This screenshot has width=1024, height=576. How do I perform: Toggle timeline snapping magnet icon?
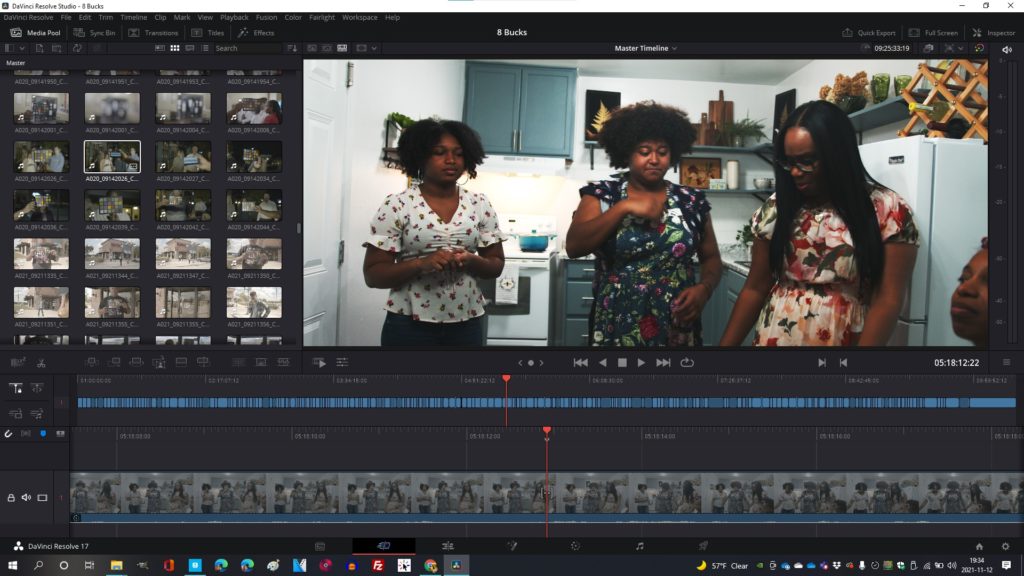pos(9,433)
